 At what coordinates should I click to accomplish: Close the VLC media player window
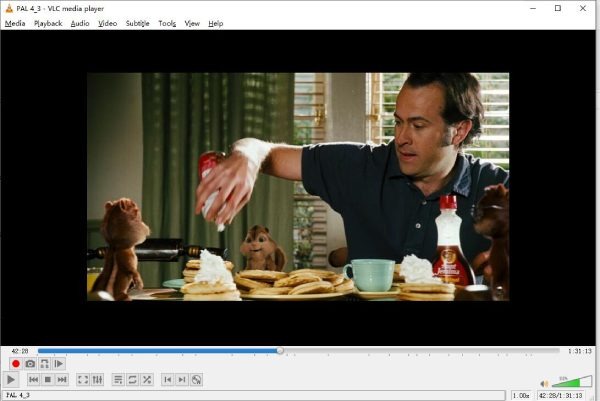coord(583,8)
